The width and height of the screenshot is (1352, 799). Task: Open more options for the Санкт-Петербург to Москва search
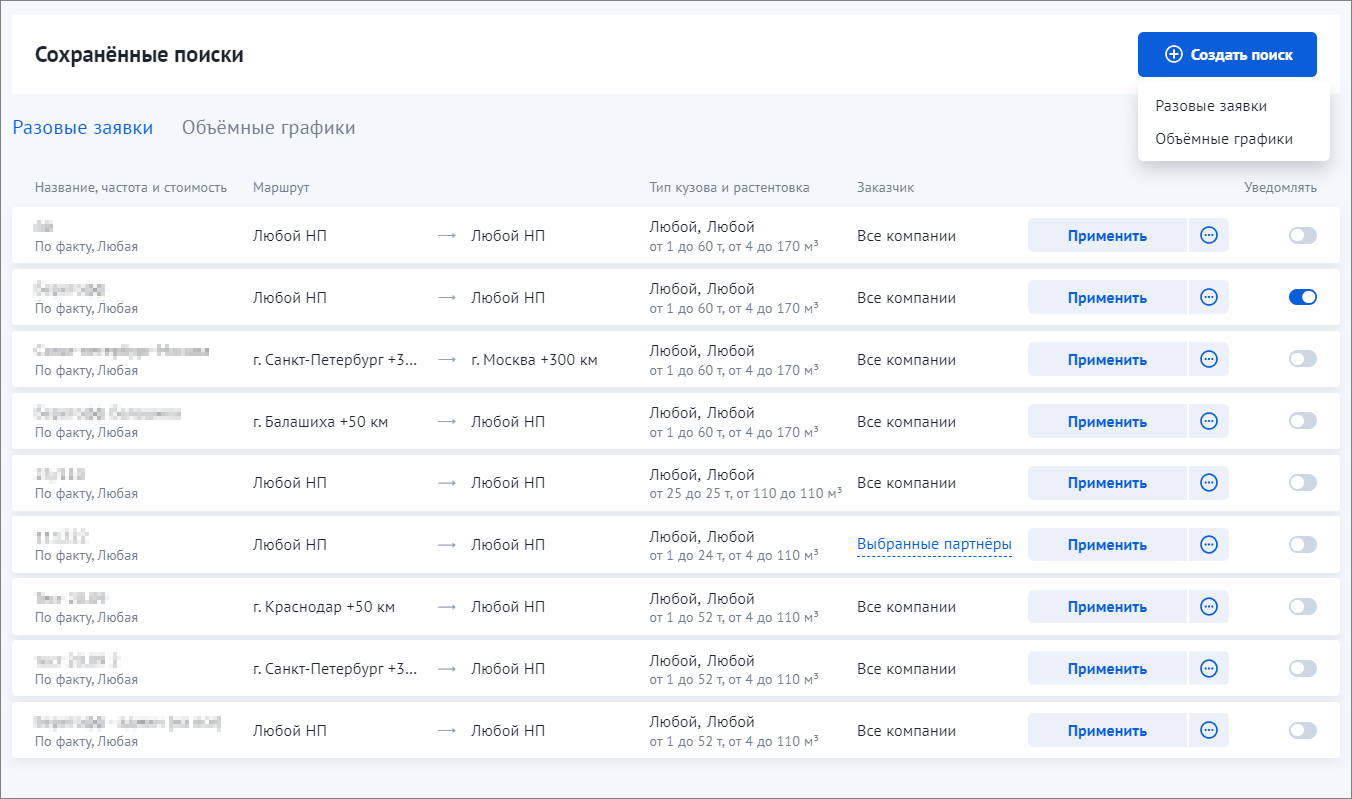tap(1209, 360)
